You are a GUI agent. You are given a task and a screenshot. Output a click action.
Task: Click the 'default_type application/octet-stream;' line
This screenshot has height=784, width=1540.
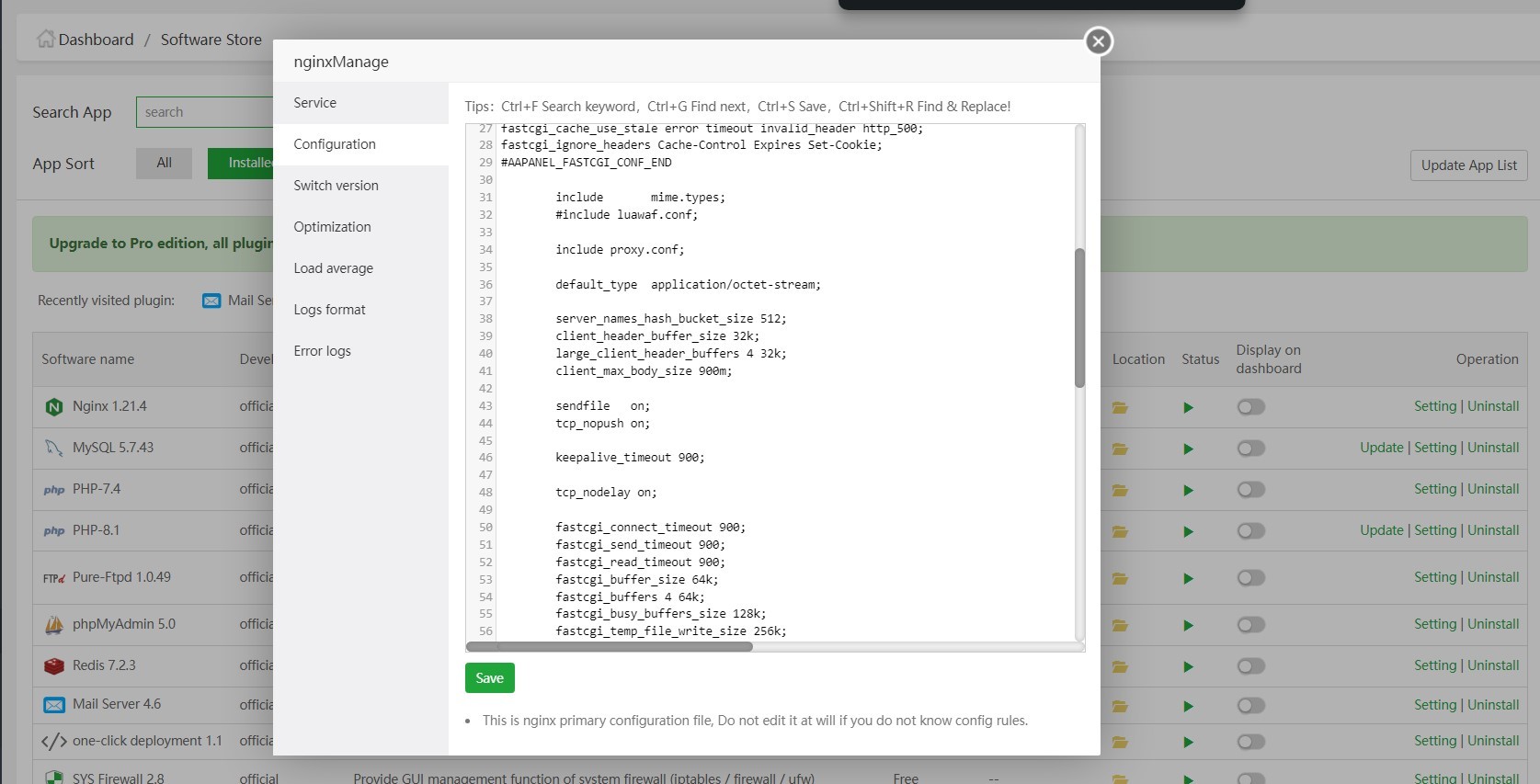coord(688,285)
